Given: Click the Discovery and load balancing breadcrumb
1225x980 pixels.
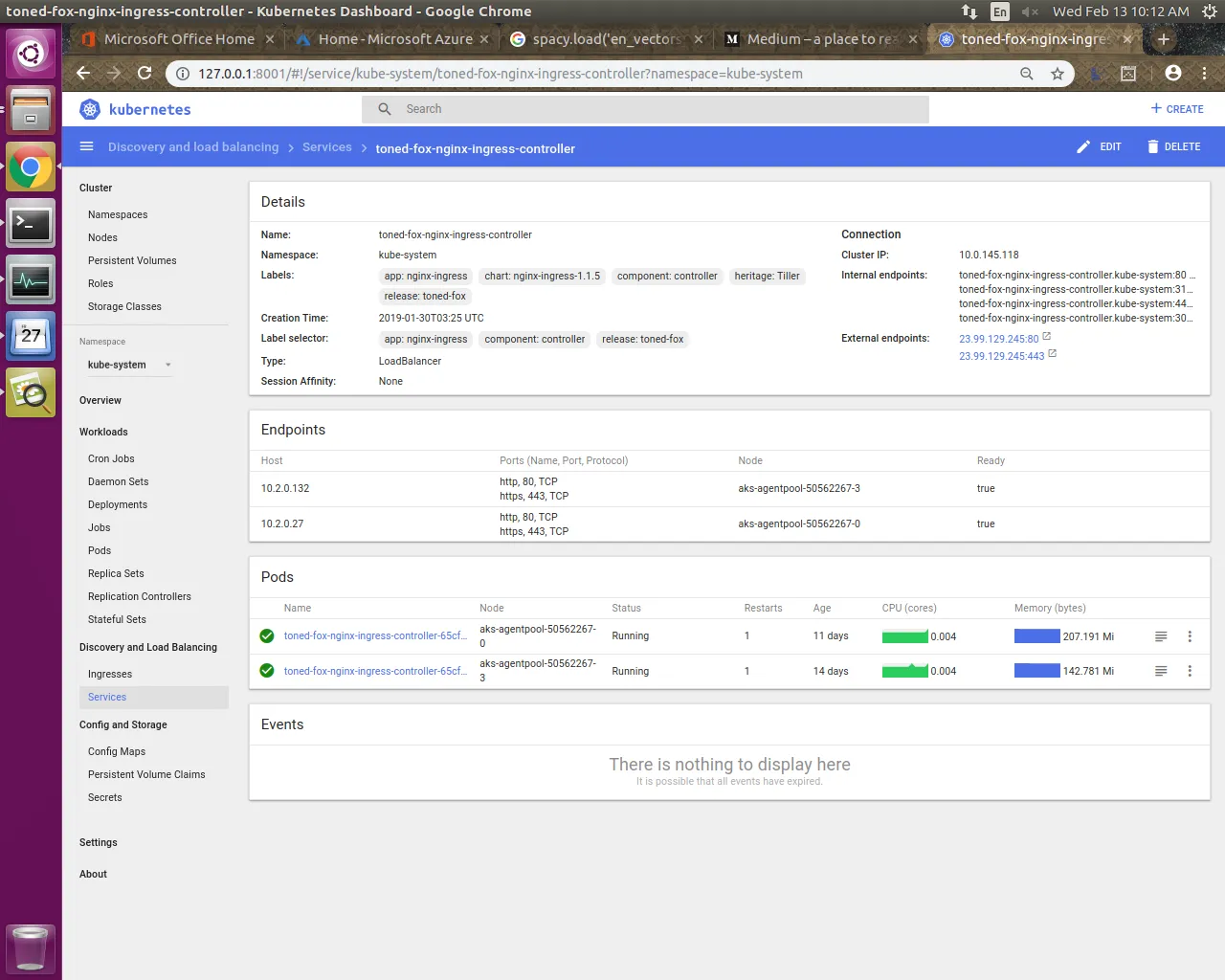Looking at the screenshot, I should [193, 147].
